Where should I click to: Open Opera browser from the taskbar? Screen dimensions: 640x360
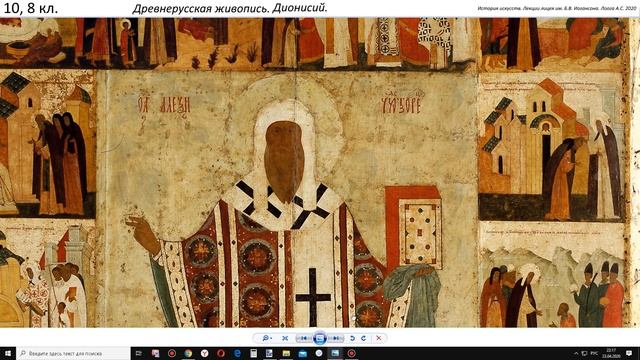point(221,353)
